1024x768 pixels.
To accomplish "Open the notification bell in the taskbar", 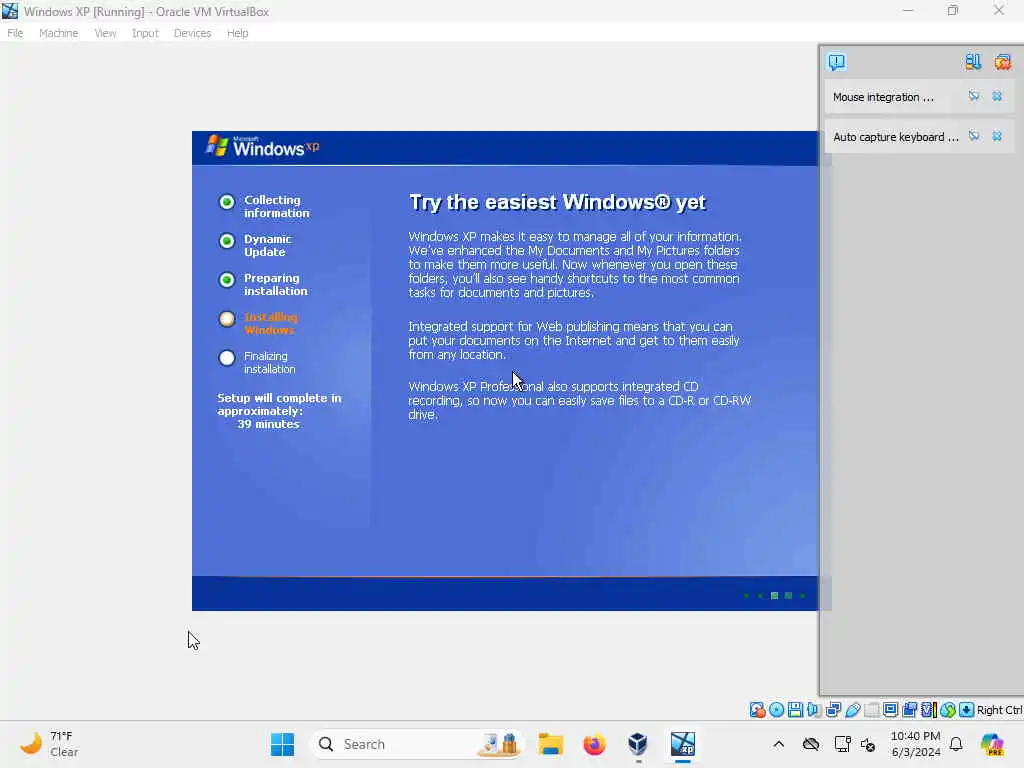I will (x=956, y=744).
